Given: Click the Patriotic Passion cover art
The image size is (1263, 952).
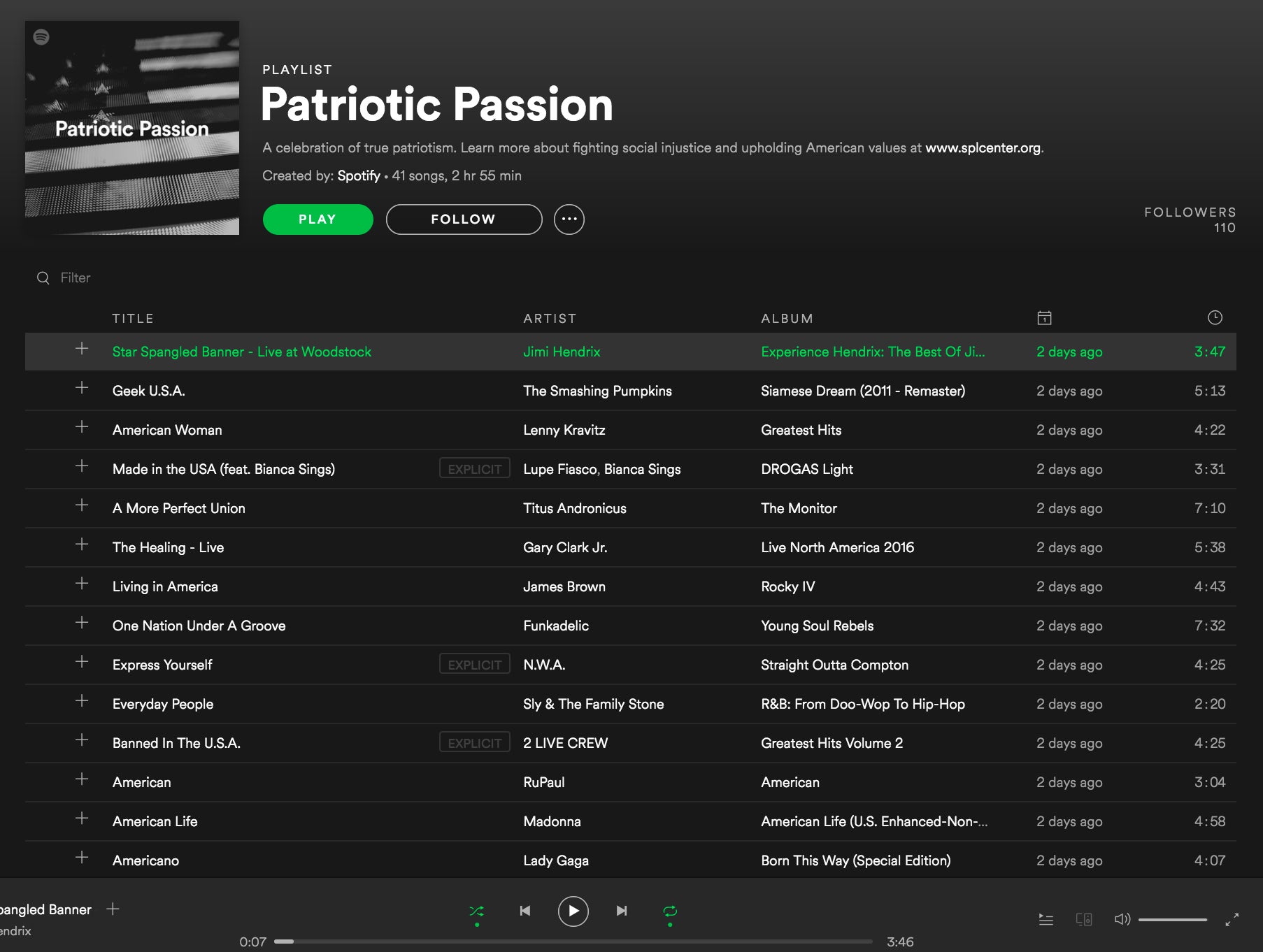Looking at the screenshot, I should (x=132, y=128).
